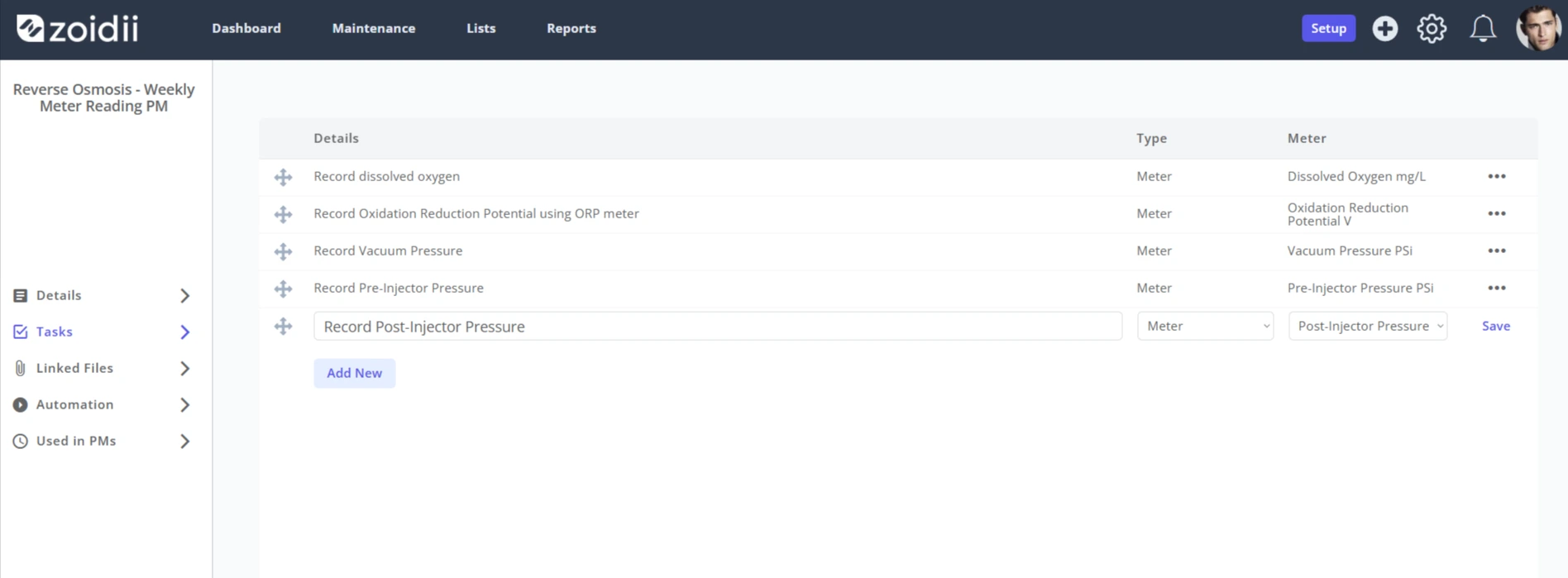Click move handle beside Record Vacuum Pressure
The height and width of the screenshot is (578, 1568).
283,251
